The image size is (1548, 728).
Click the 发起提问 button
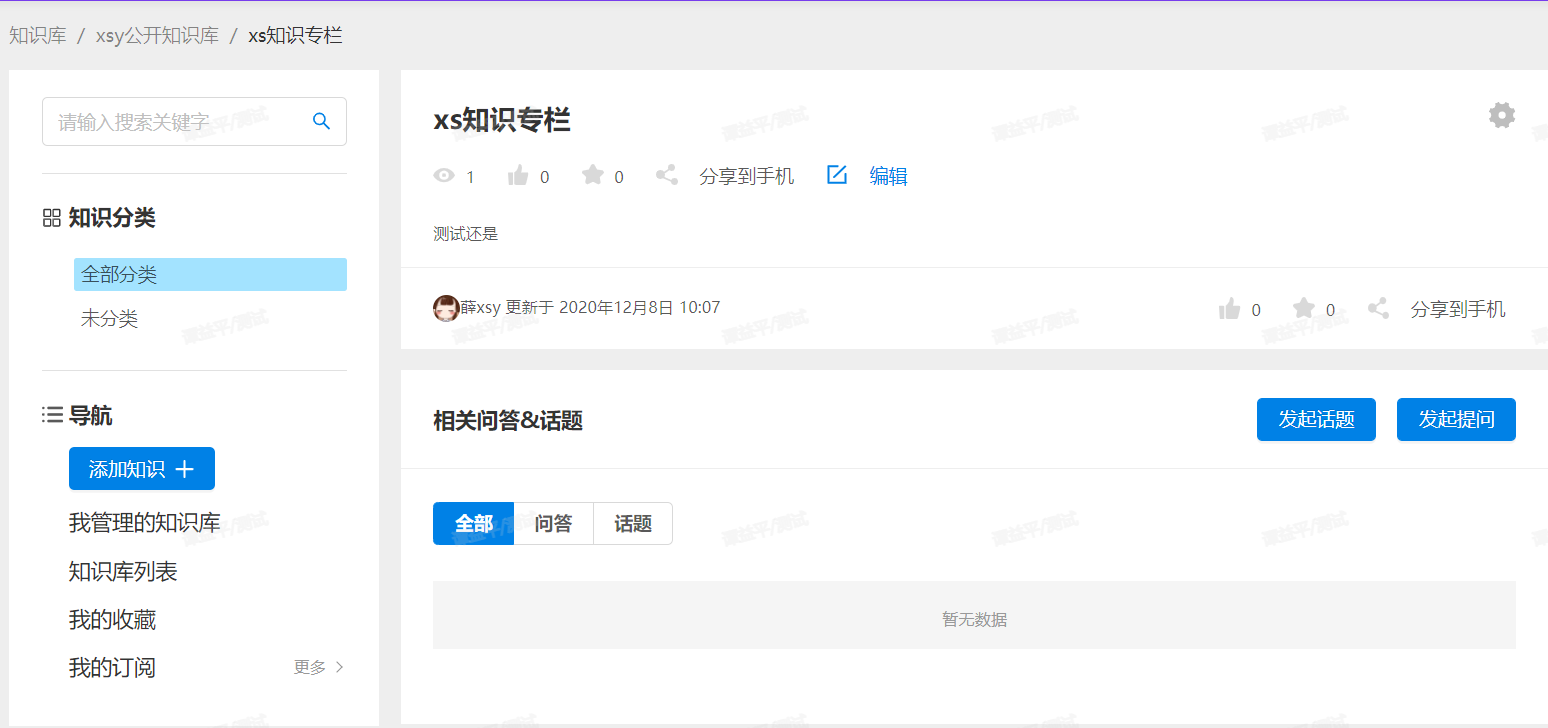(1456, 419)
